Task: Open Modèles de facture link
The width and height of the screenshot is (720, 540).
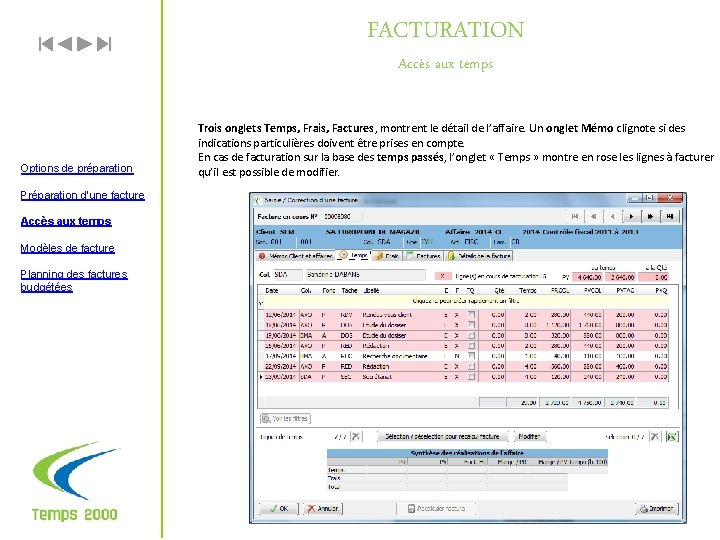Action: point(68,248)
